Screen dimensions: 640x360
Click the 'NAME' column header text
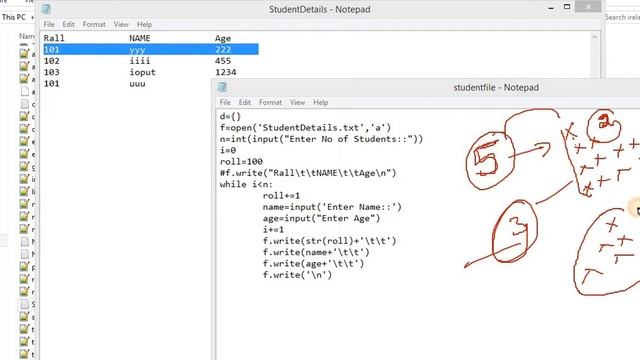tap(140, 38)
